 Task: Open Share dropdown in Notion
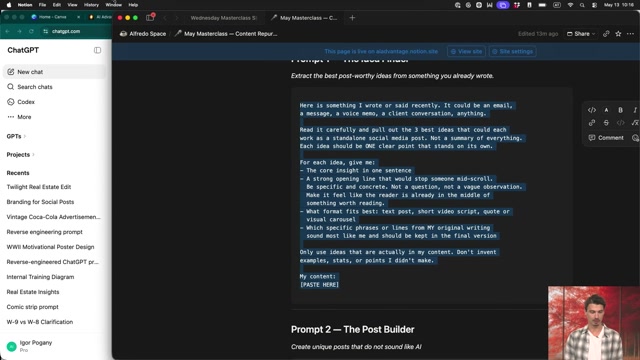tap(581, 34)
